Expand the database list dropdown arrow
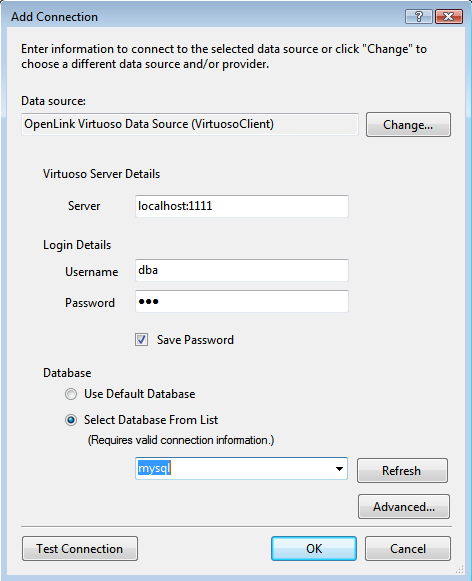Viewport: 472px width, 581px height. [x=339, y=469]
